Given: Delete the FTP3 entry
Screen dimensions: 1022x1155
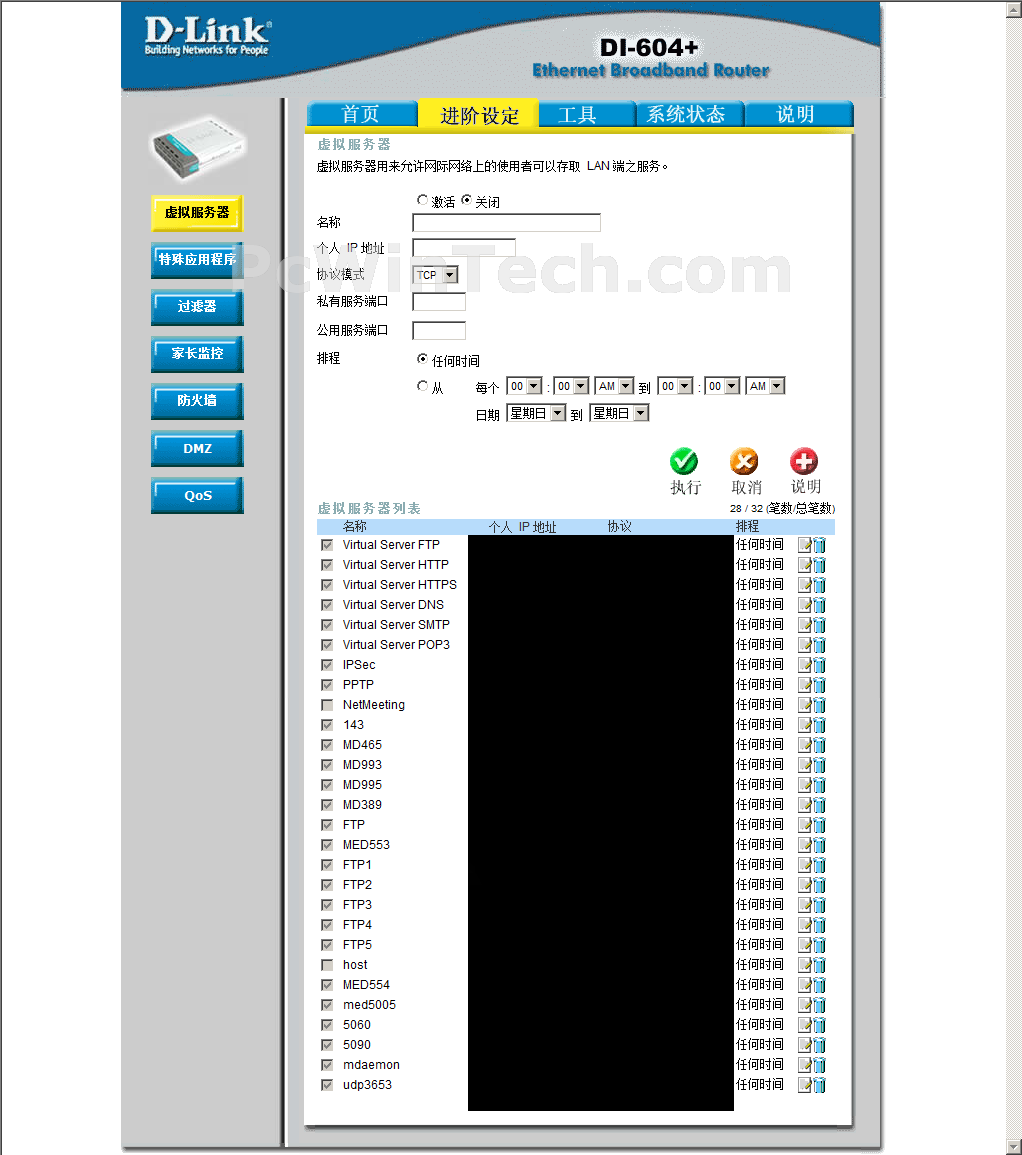Looking at the screenshot, I should tap(819, 905).
